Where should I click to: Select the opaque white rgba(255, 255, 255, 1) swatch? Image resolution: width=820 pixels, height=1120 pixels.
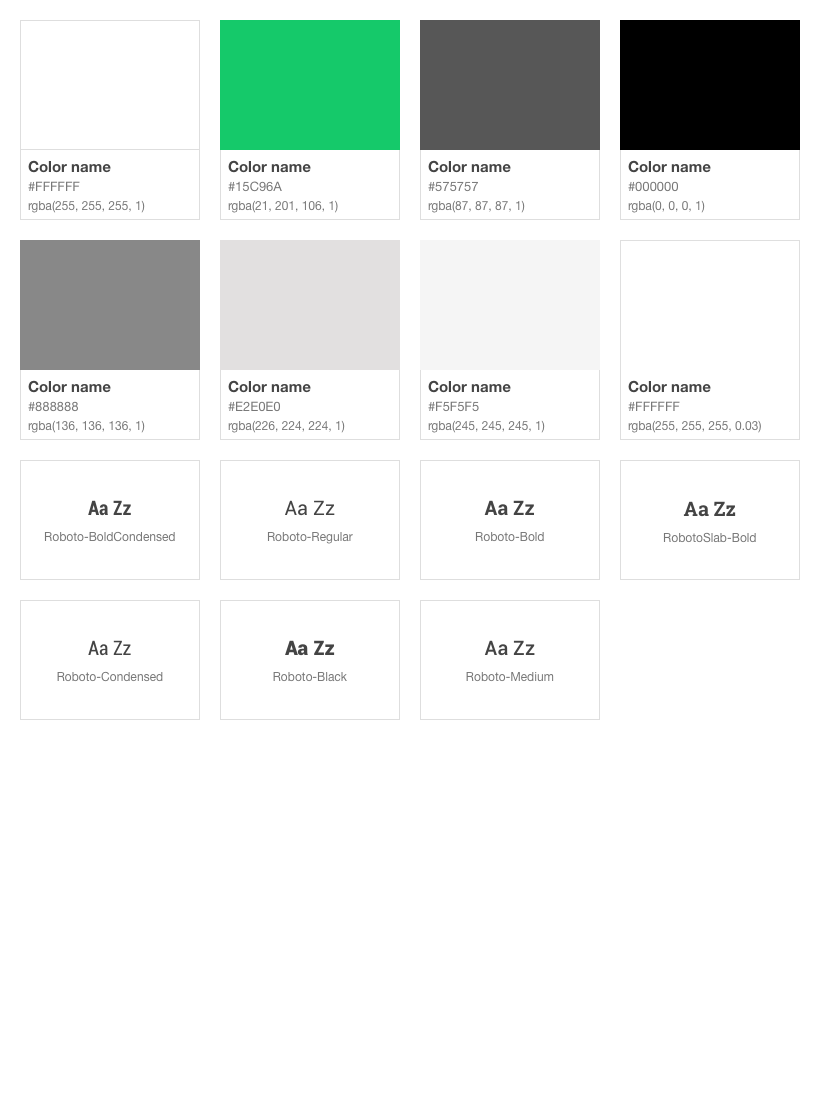pos(110,85)
